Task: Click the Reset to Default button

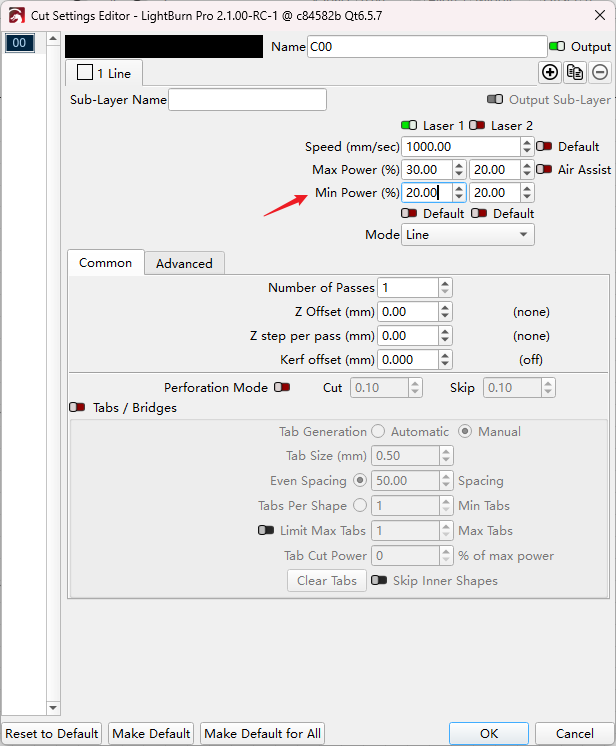Action: coord(52,733)
